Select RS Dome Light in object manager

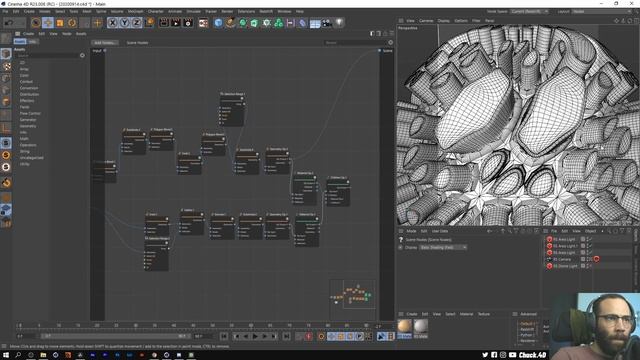click(565, 266)
